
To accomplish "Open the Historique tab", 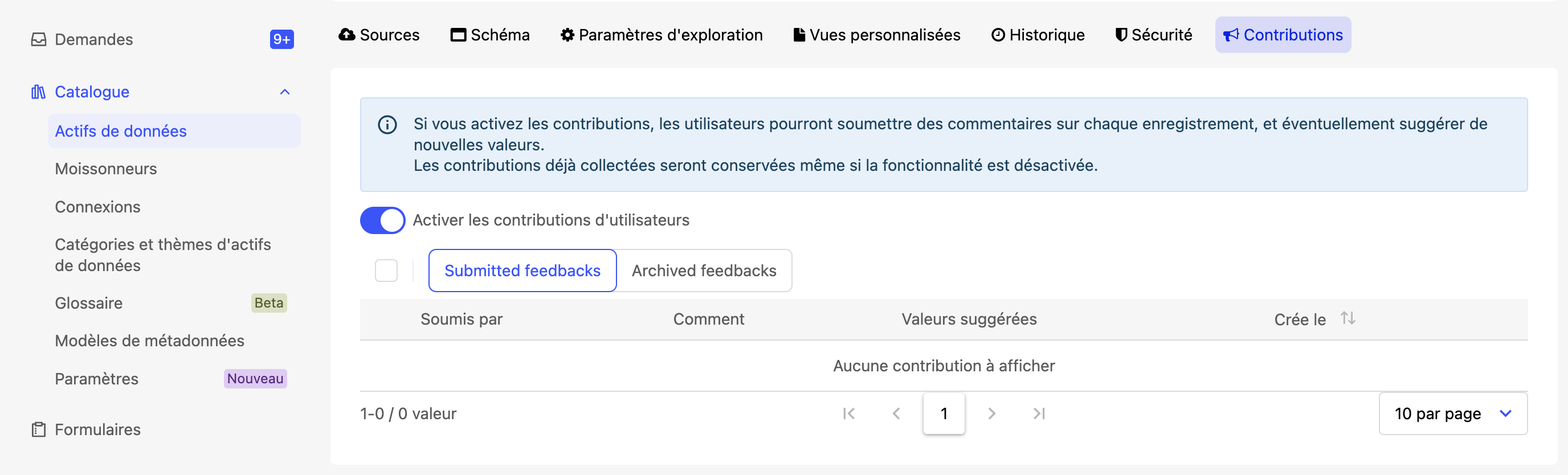I will pyautogui.click(x=1038, y=35).
